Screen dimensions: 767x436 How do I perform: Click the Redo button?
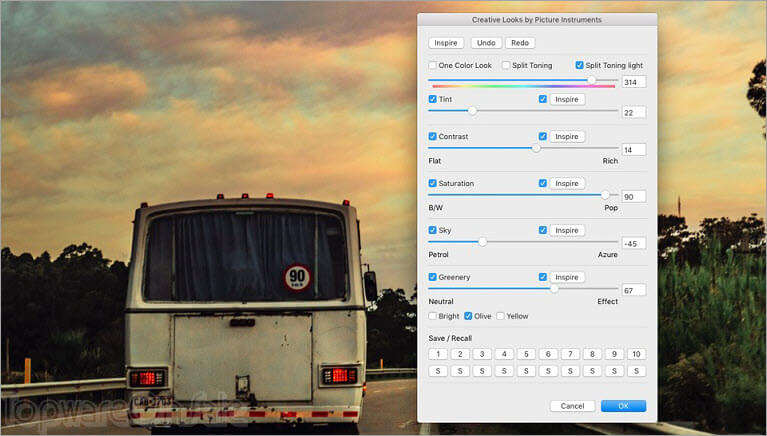pos(520,43)
